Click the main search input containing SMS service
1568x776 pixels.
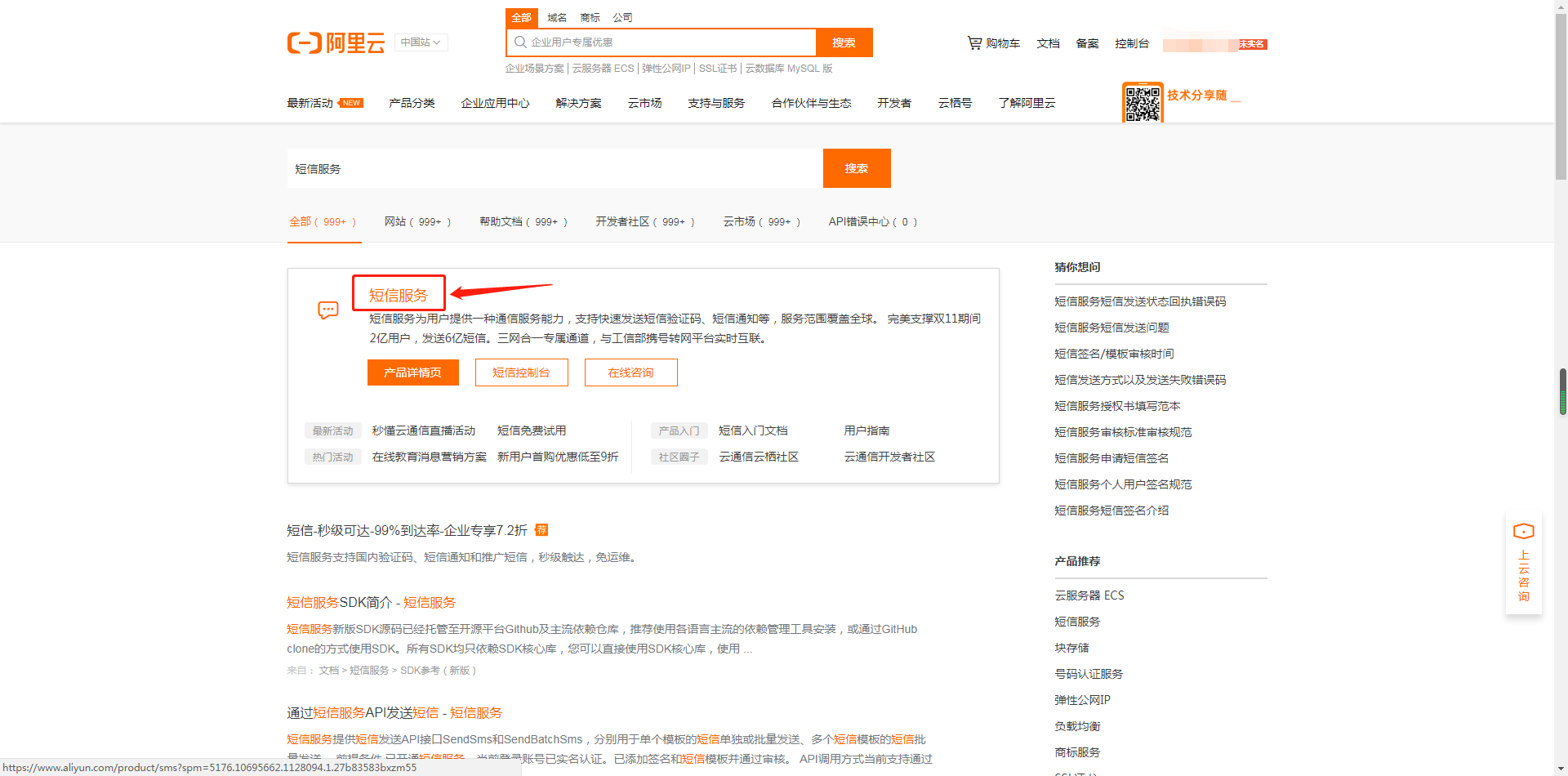coord(555,169)
